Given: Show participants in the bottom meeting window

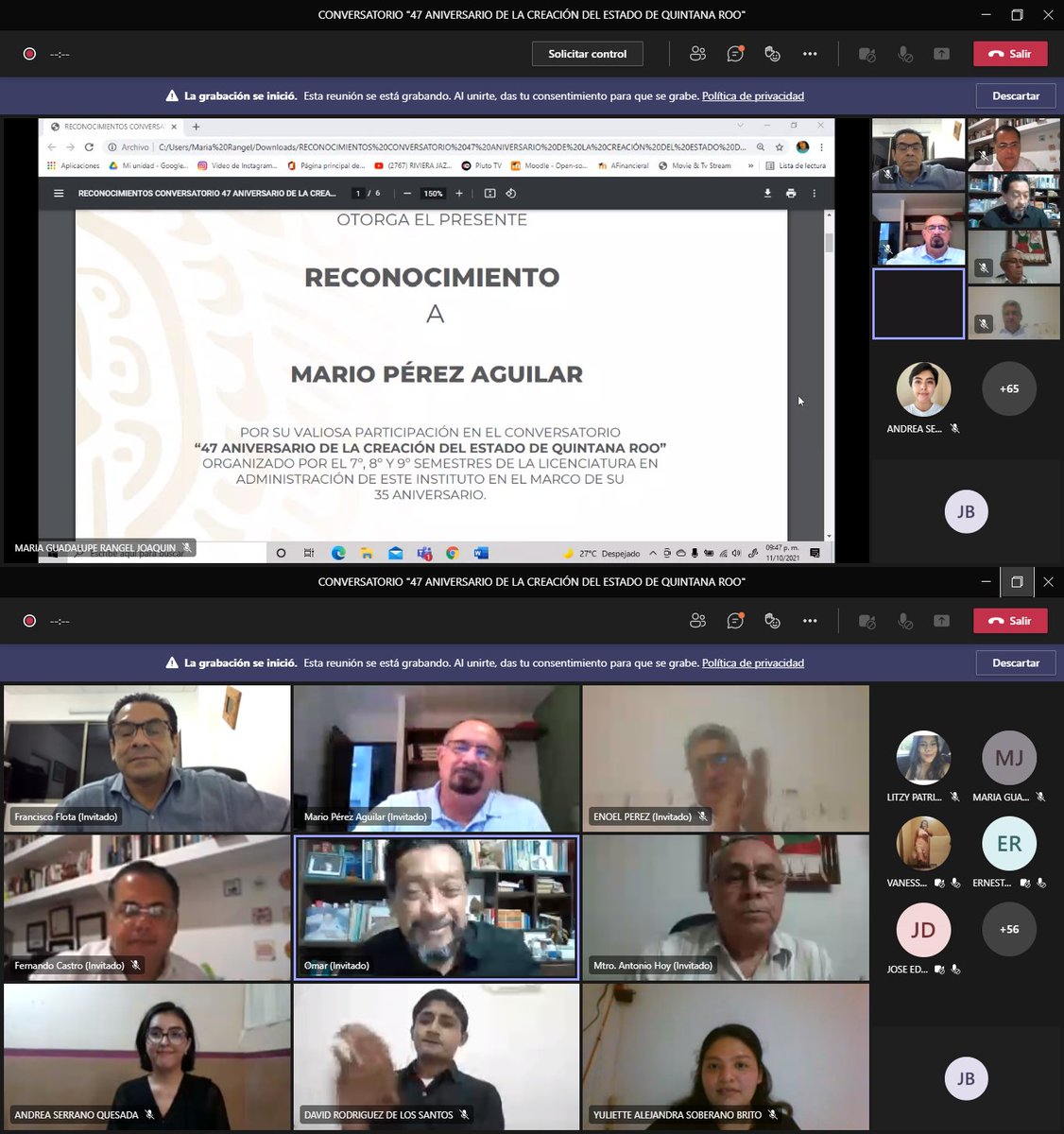Looking at the screenshot, I should (x=697, y=621).
